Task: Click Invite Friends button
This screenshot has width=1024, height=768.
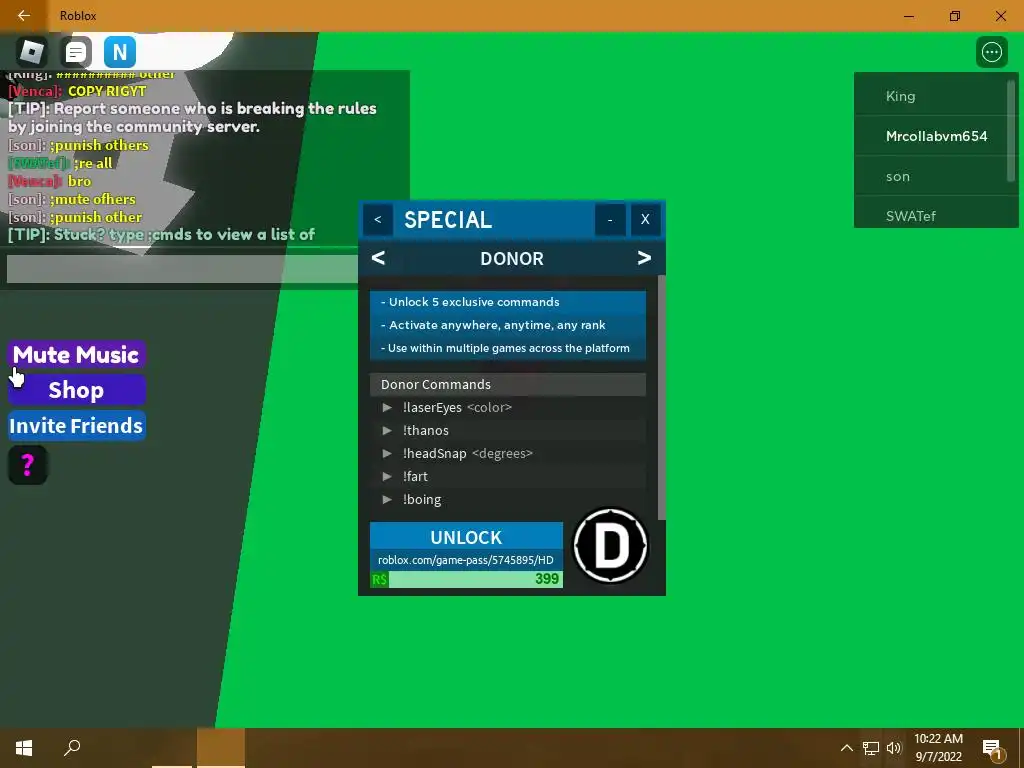Action: pyautogui.click(x=76, y=426)
